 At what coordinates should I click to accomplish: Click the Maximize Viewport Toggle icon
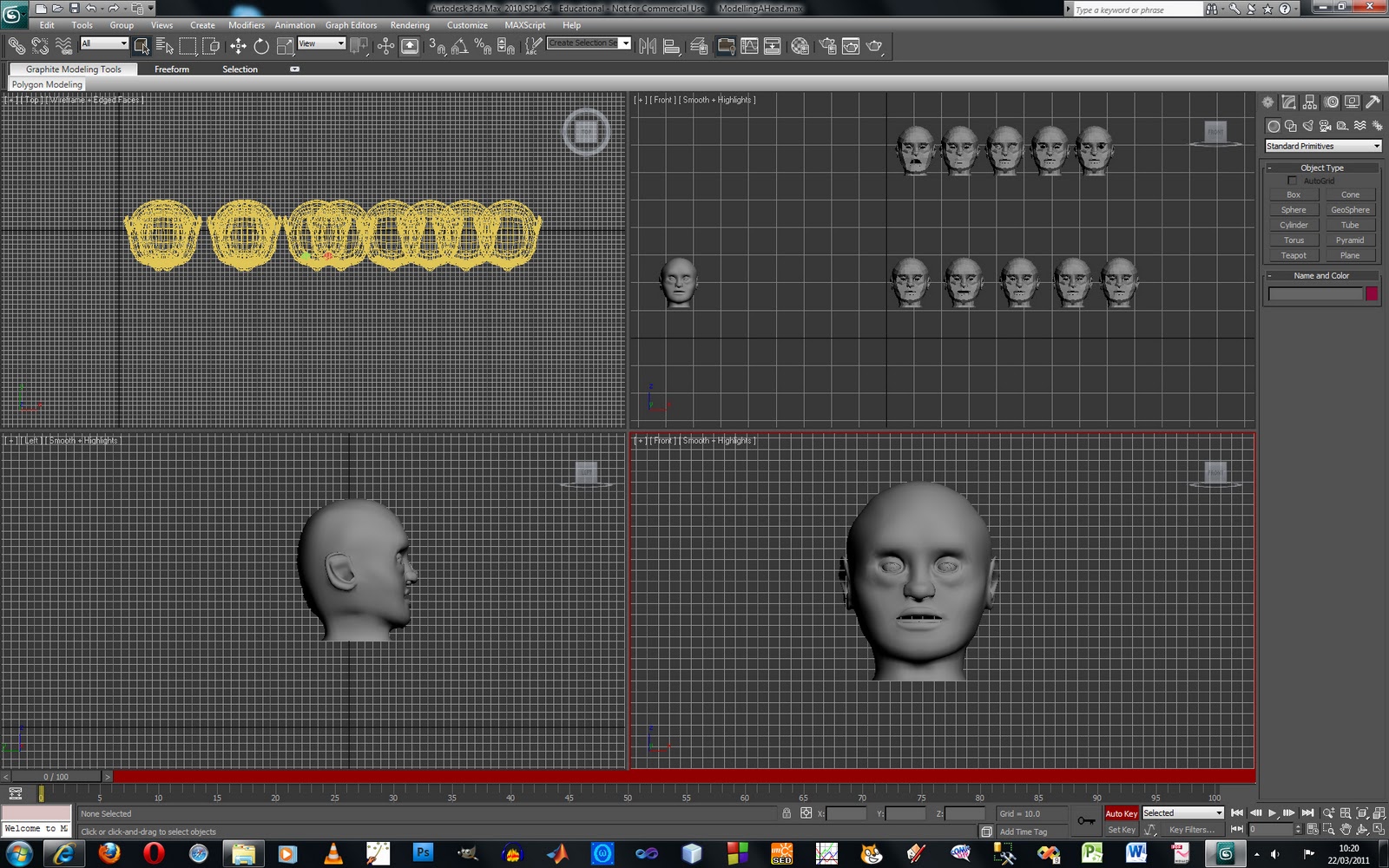(1378, 829)
